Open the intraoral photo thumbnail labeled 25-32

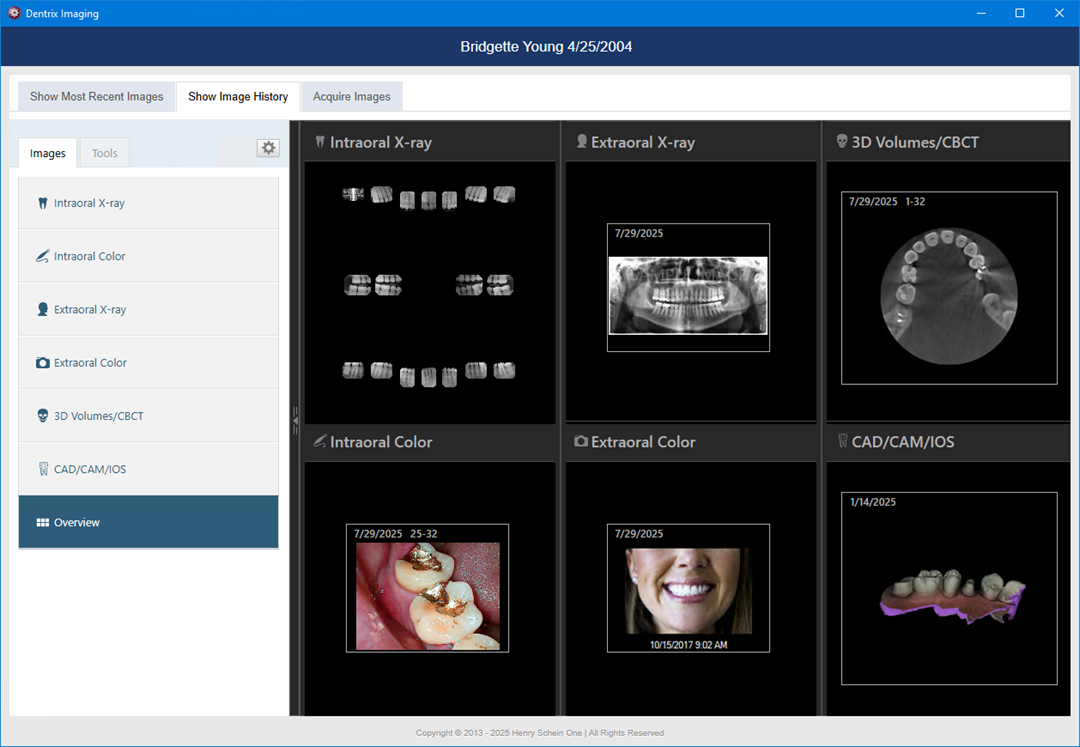tap(427, 588)
